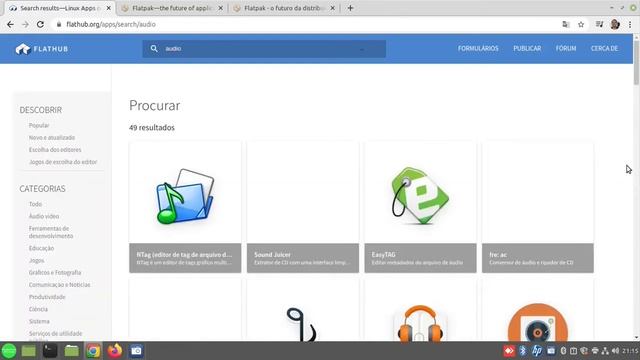Image resolution: width=640 pixels, height=360 pixels.
Task: Select the Todo category
Action: coord(35,204)
